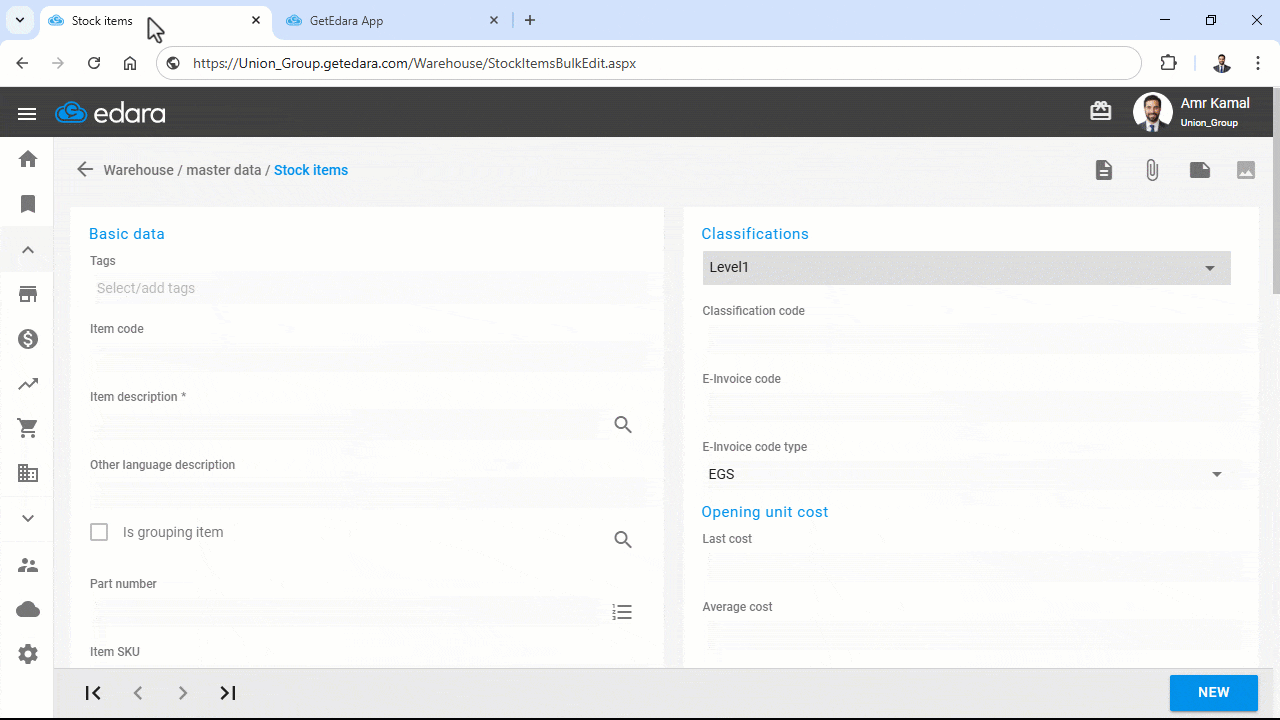Select the Stock items browser tab
1280x720 pixels.
pyautogui.click(x=155, y=20)
